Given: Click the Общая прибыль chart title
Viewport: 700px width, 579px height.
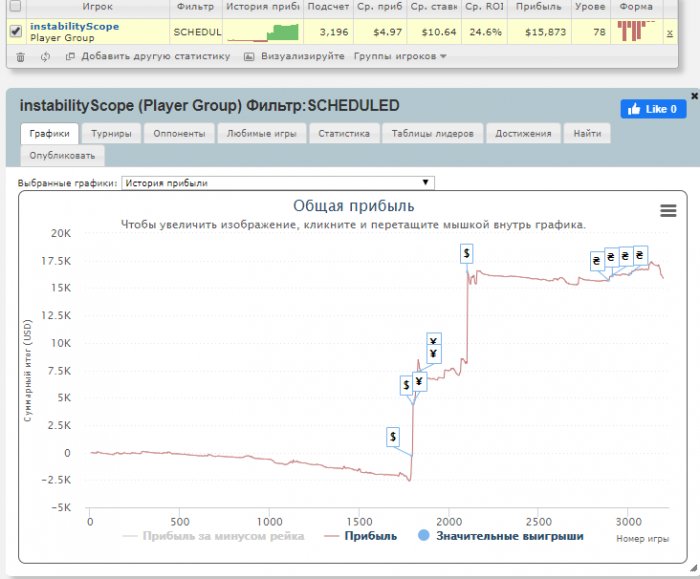Looking at the screenshot, I should [x=354, y=206].
